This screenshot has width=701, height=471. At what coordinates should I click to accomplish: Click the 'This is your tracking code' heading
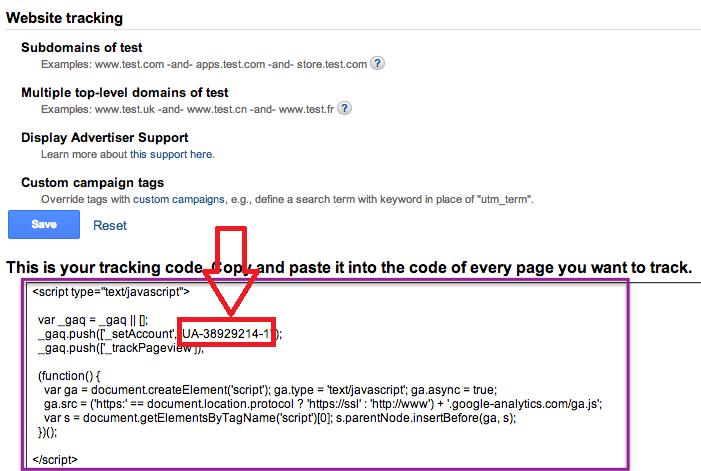click(349, 267)
